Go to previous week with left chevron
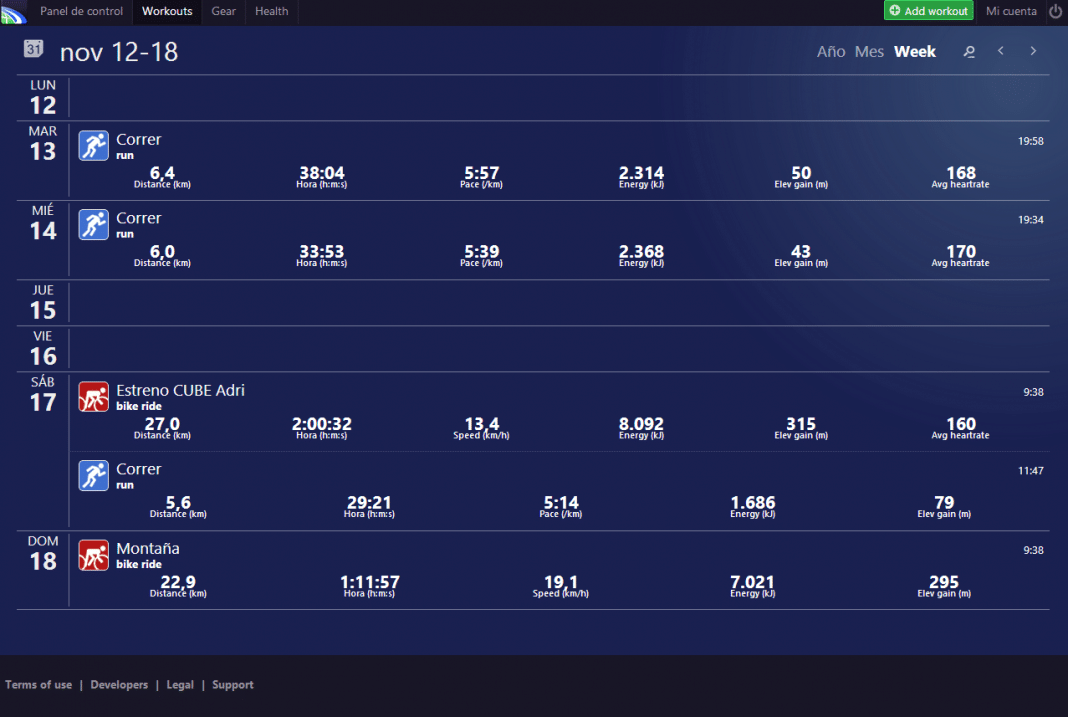1068x717 pixels. [1000, 50]
